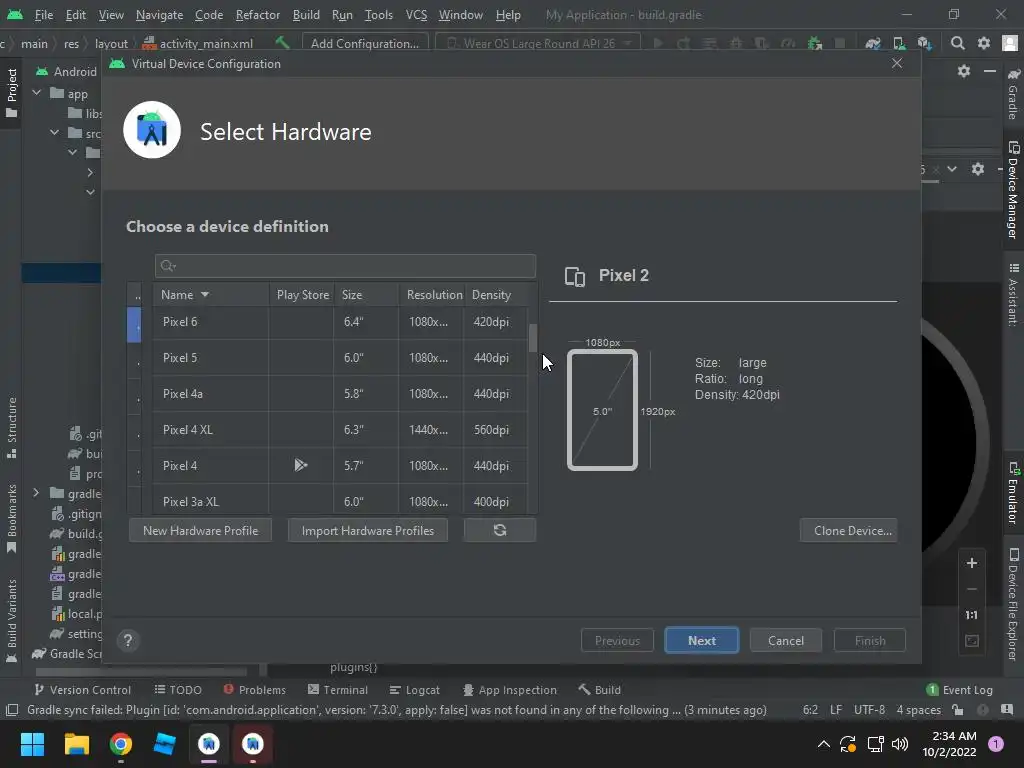Show hidden system tray icons chevron
Viewport: 1024px width, 768px height.
824,744
